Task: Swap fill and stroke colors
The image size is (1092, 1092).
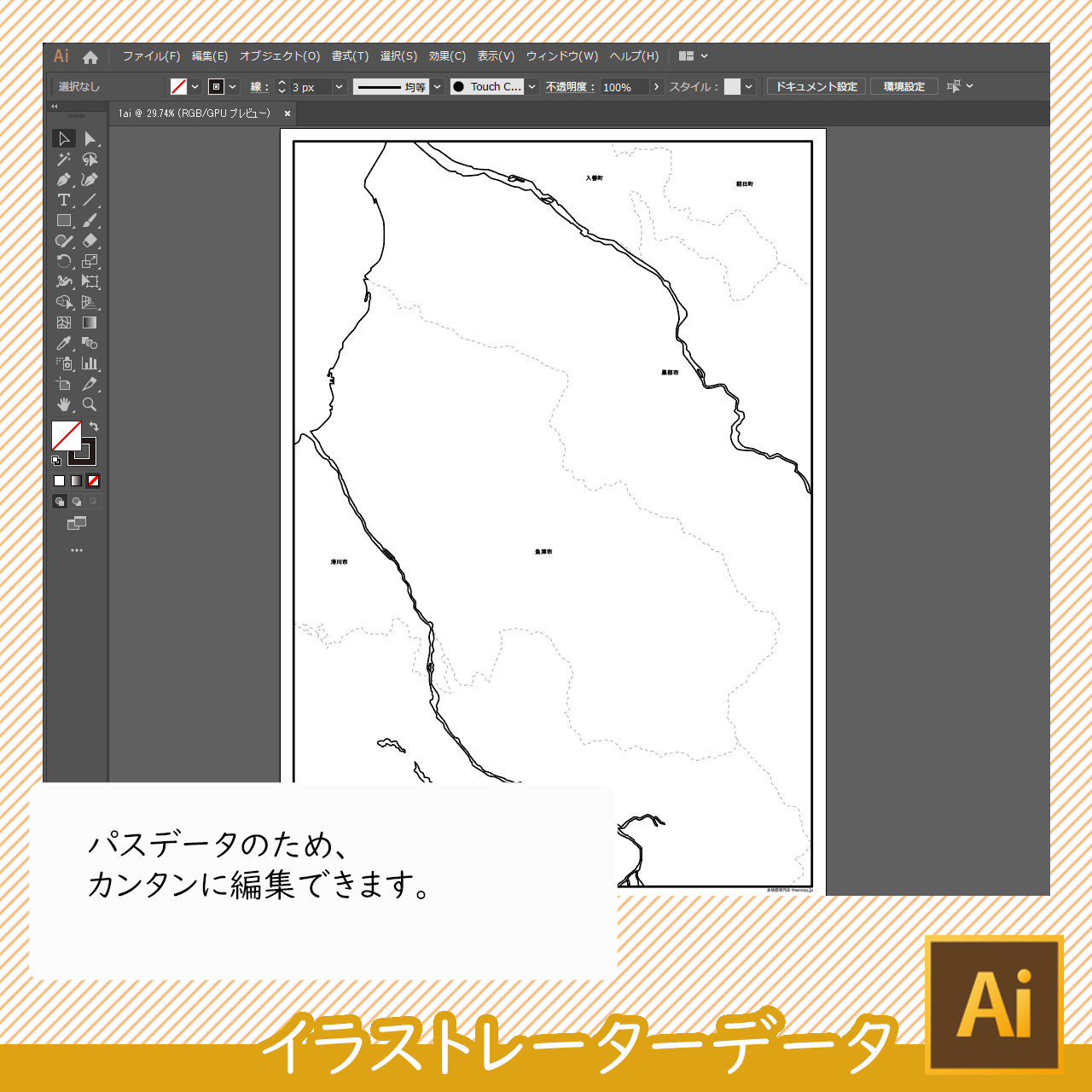Action: tap(94, 426)
